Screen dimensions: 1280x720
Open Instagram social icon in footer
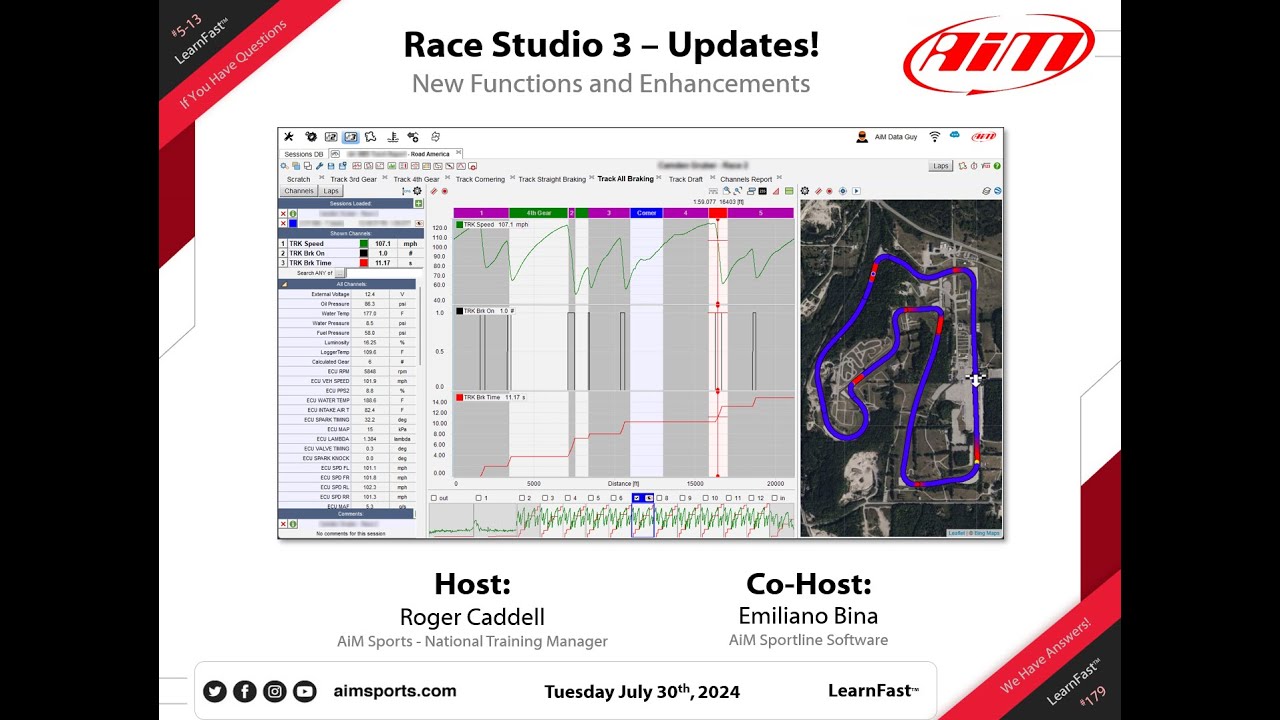click(274, 691)
